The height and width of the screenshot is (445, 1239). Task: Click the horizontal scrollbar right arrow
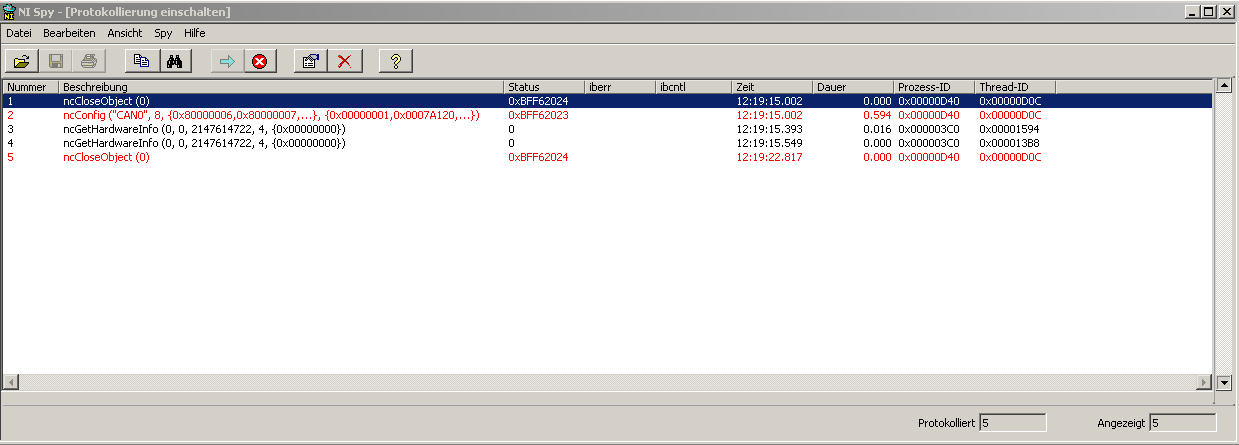[1204, 383]
